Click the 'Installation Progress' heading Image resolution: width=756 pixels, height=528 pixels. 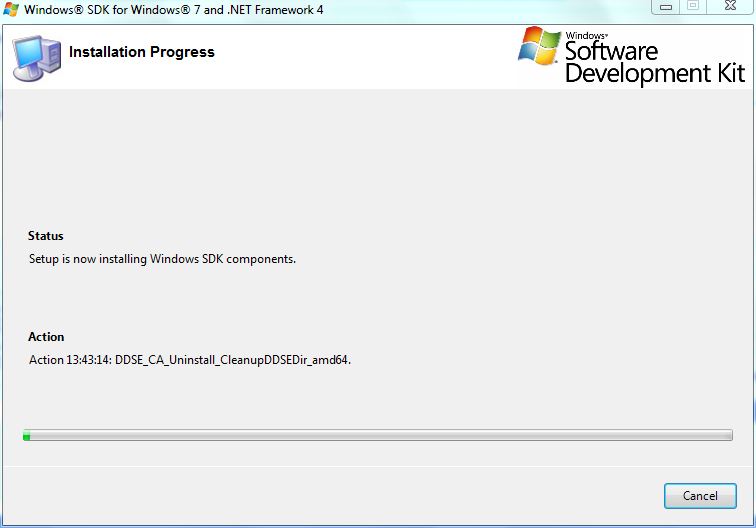click(x=142, y=52)
